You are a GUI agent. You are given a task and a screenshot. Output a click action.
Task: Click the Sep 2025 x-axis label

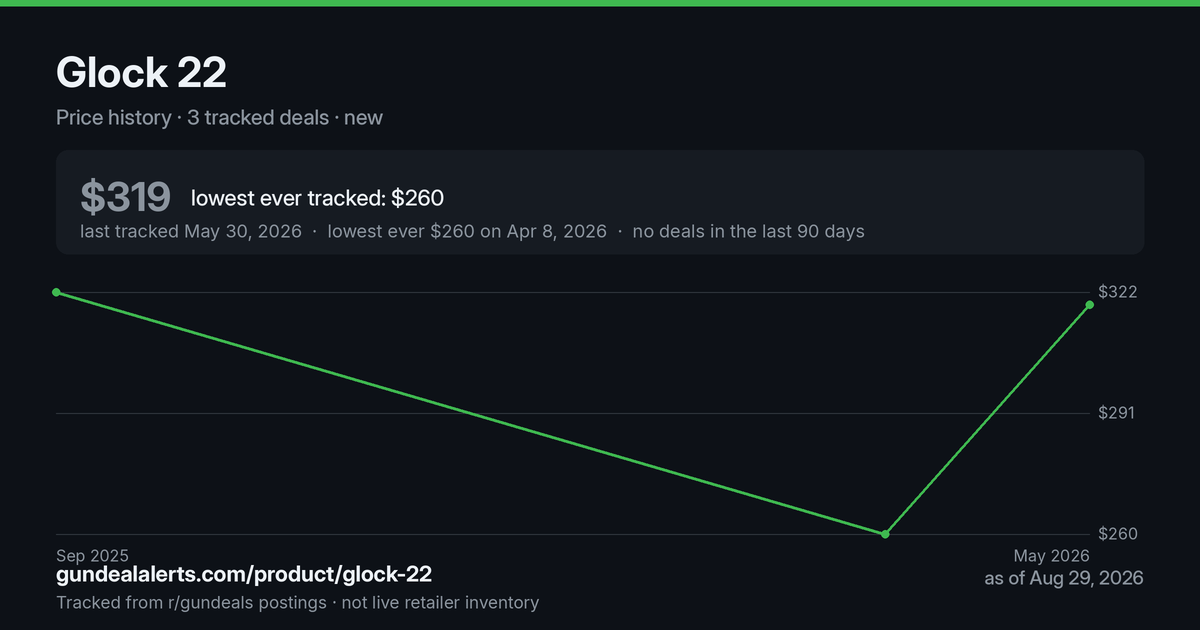[92, 556]
